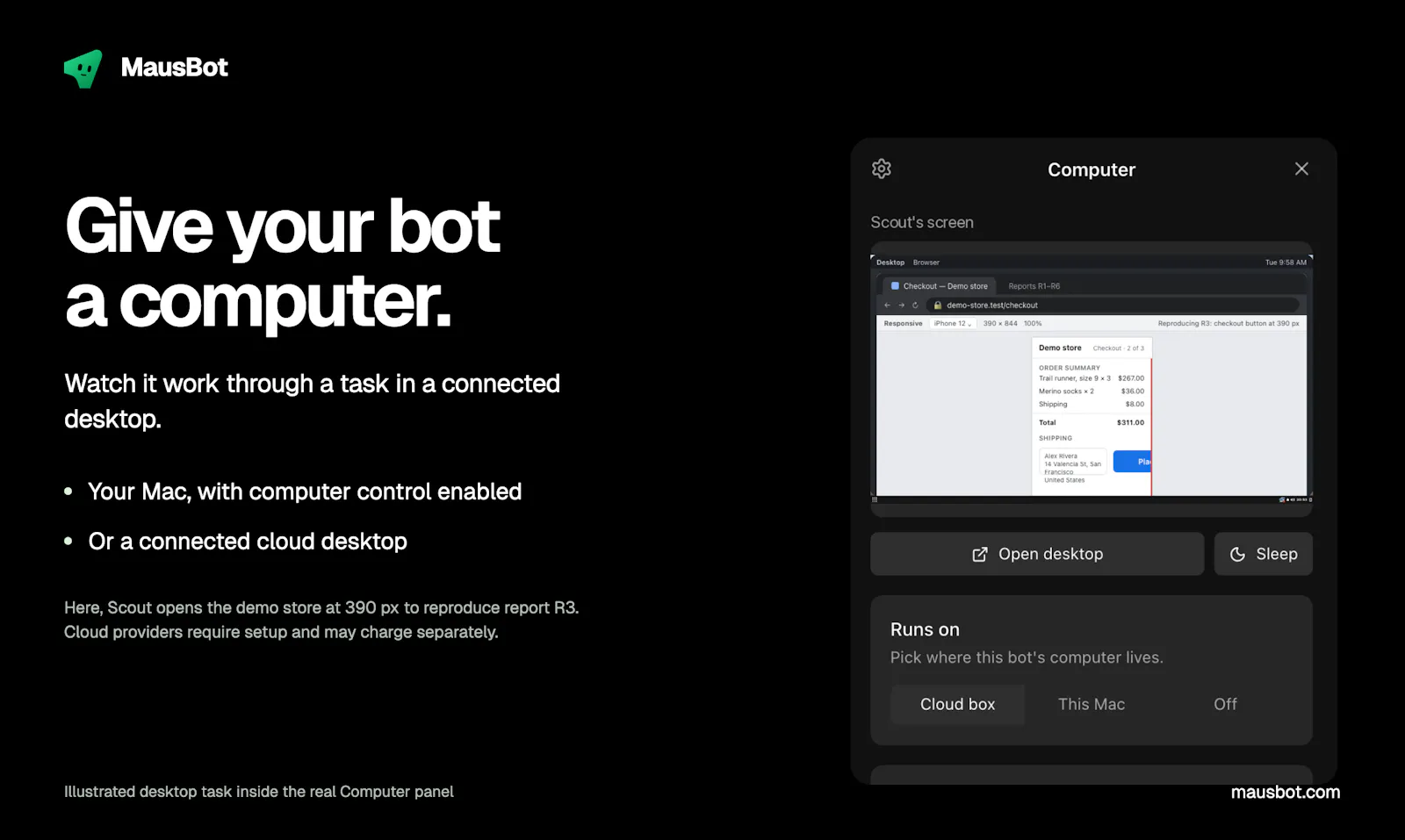Screen dimensions: 1405x840
Task: Select Off under Runs on
Action: pos(1225,704)
